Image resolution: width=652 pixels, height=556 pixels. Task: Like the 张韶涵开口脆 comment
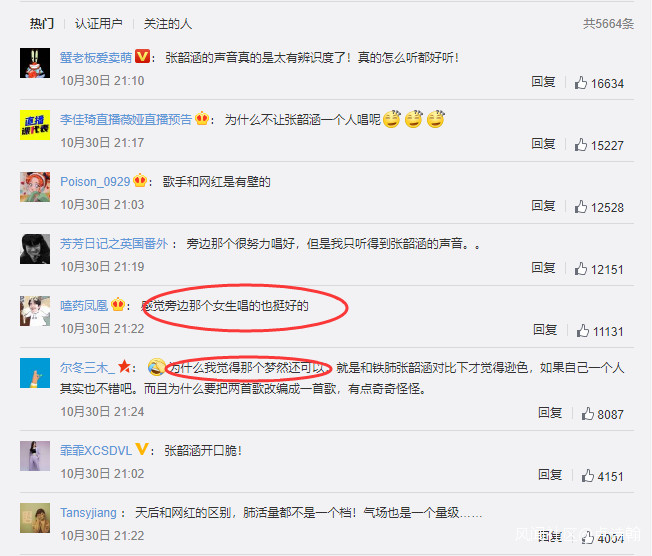(588, 475)
